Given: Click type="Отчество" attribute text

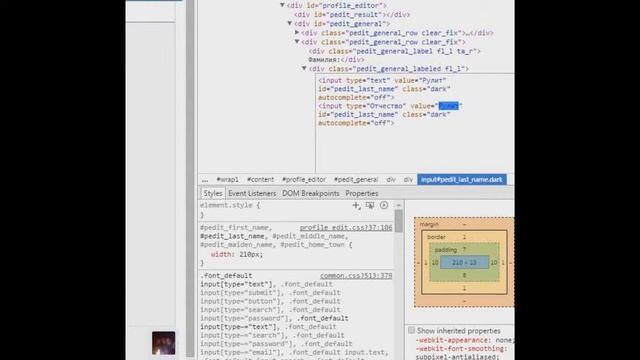Looking at the screenshot, I should pos(376,106).
